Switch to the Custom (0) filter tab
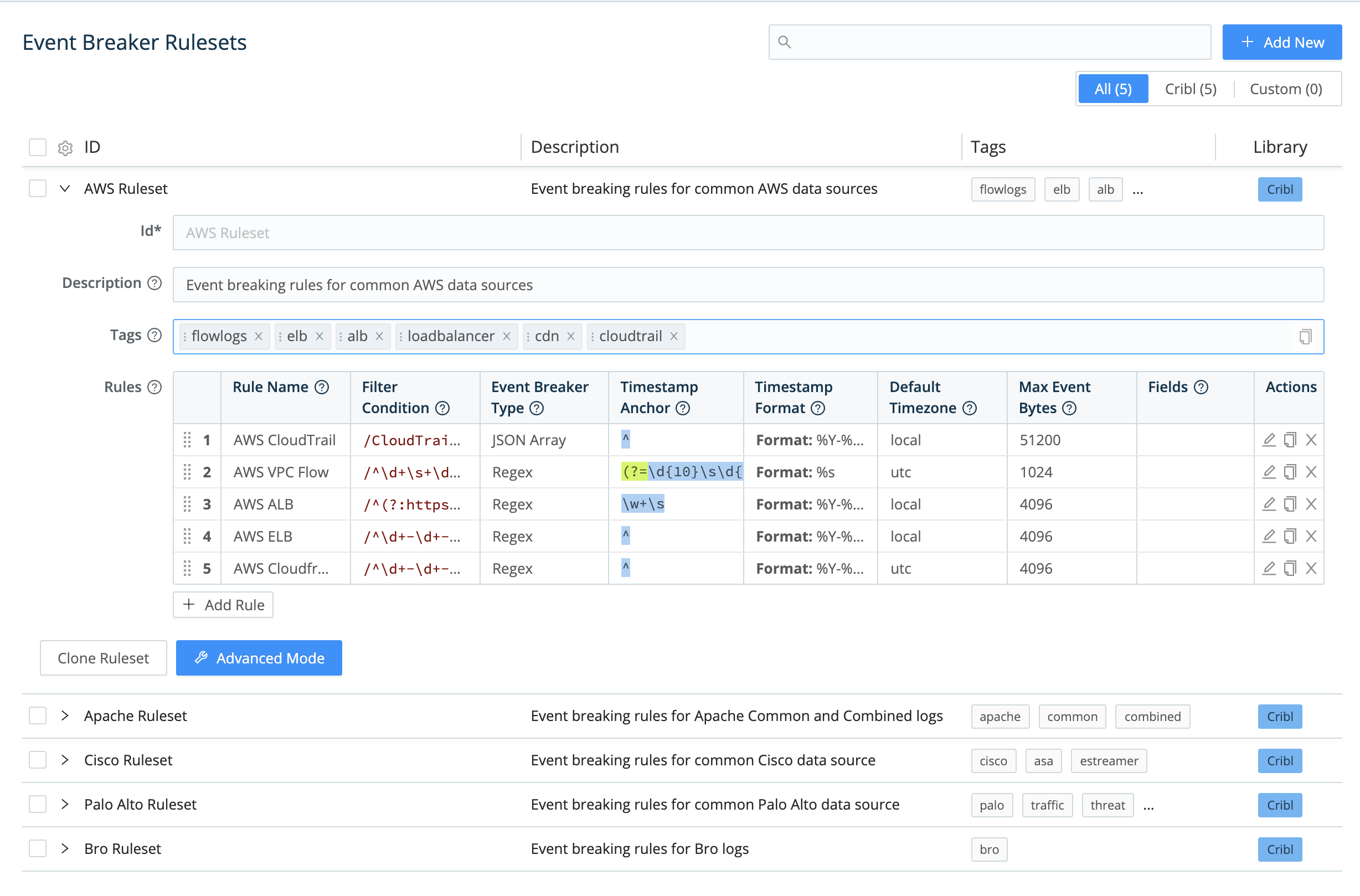Viewport: 1360px width, 896px height. [x=1286, y=89]
